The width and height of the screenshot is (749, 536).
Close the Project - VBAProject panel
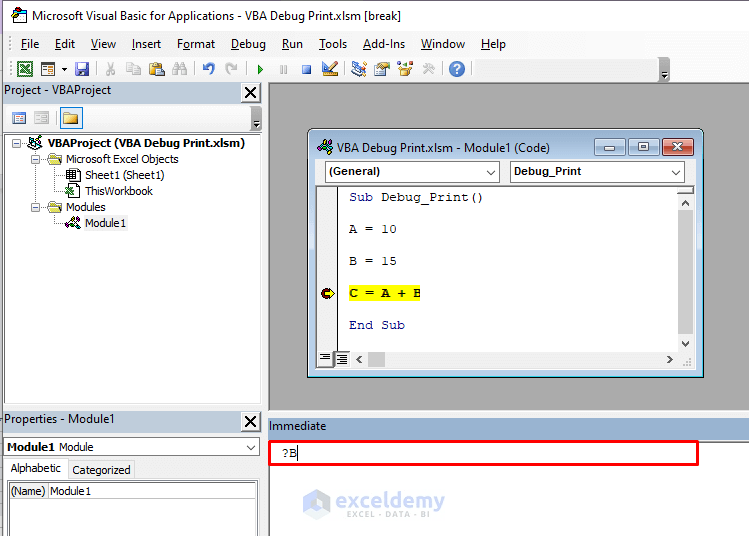click(251, 92)
